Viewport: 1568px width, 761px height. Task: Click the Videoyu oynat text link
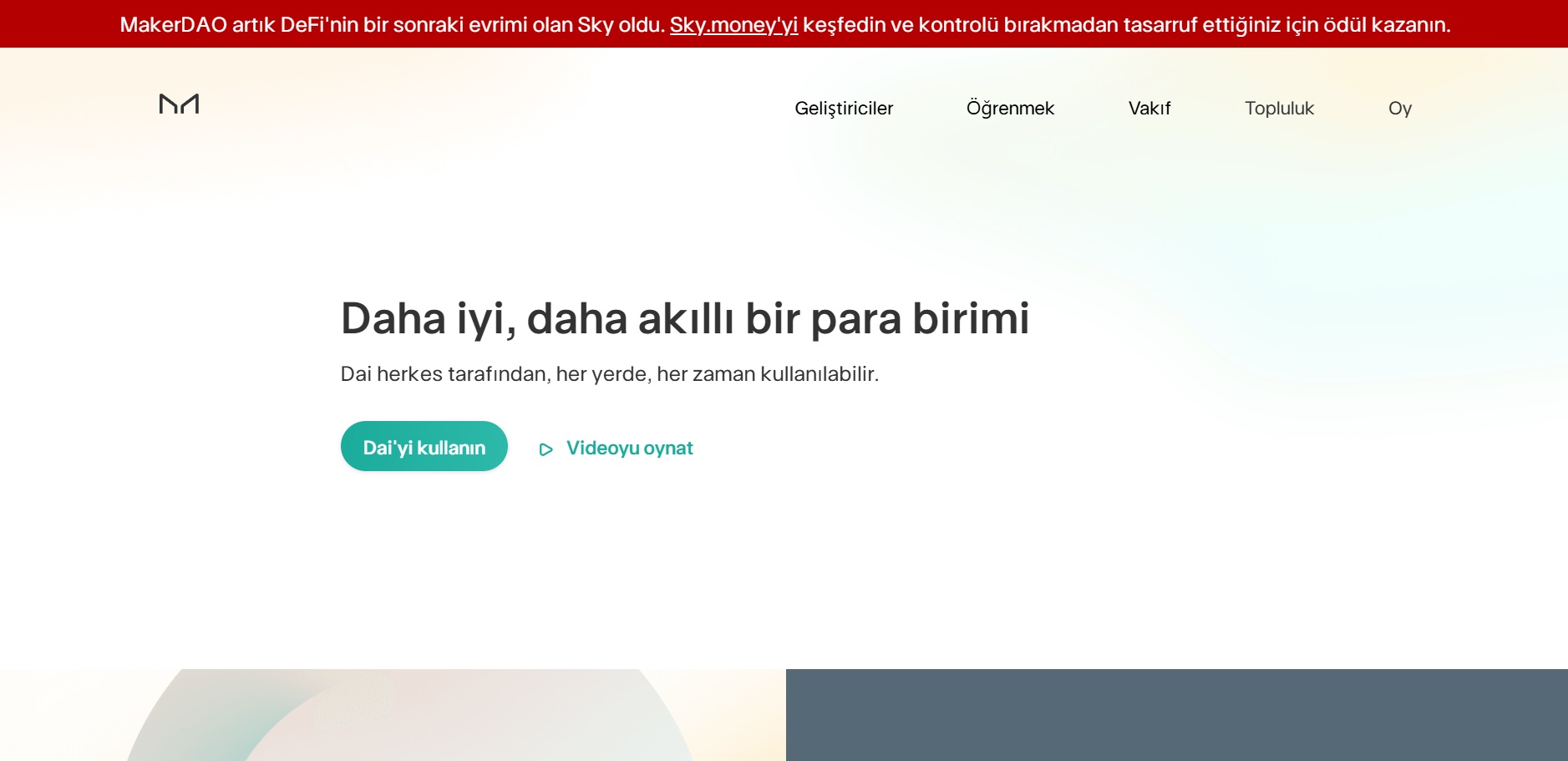(630, 449)
